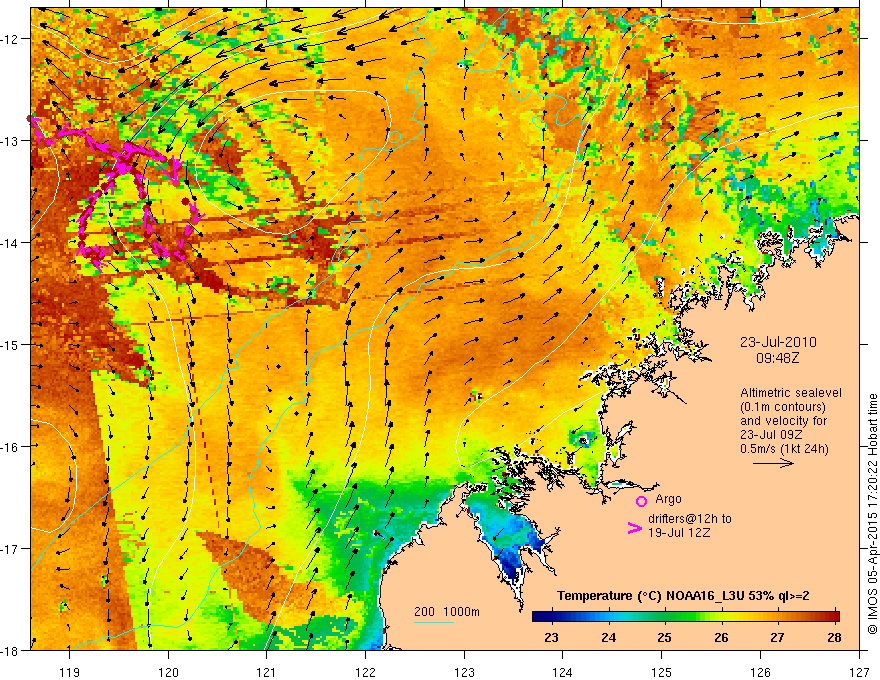Screen dimensions: 880x680
Task: Click the date text 23-Jul-2010
Action: pyautogui.click(x=778, y=342)
